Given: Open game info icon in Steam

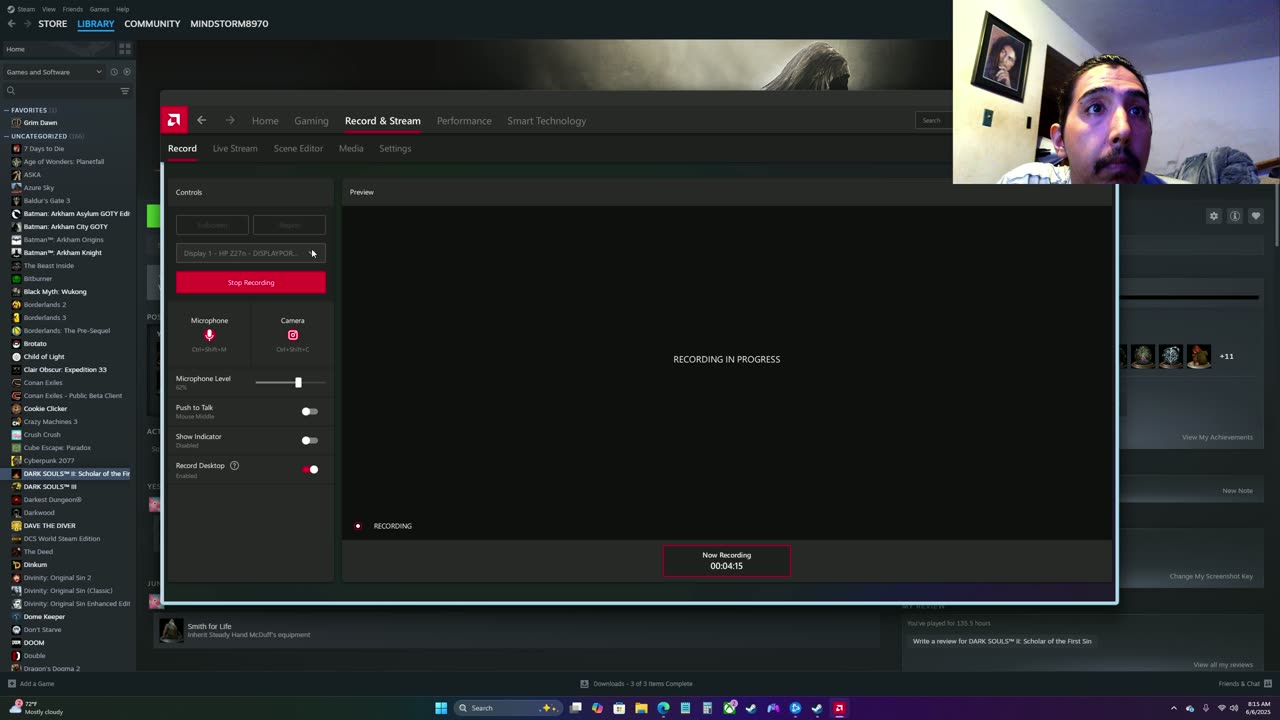Looking at the screenshot, I should click(x=1235, y=216).
